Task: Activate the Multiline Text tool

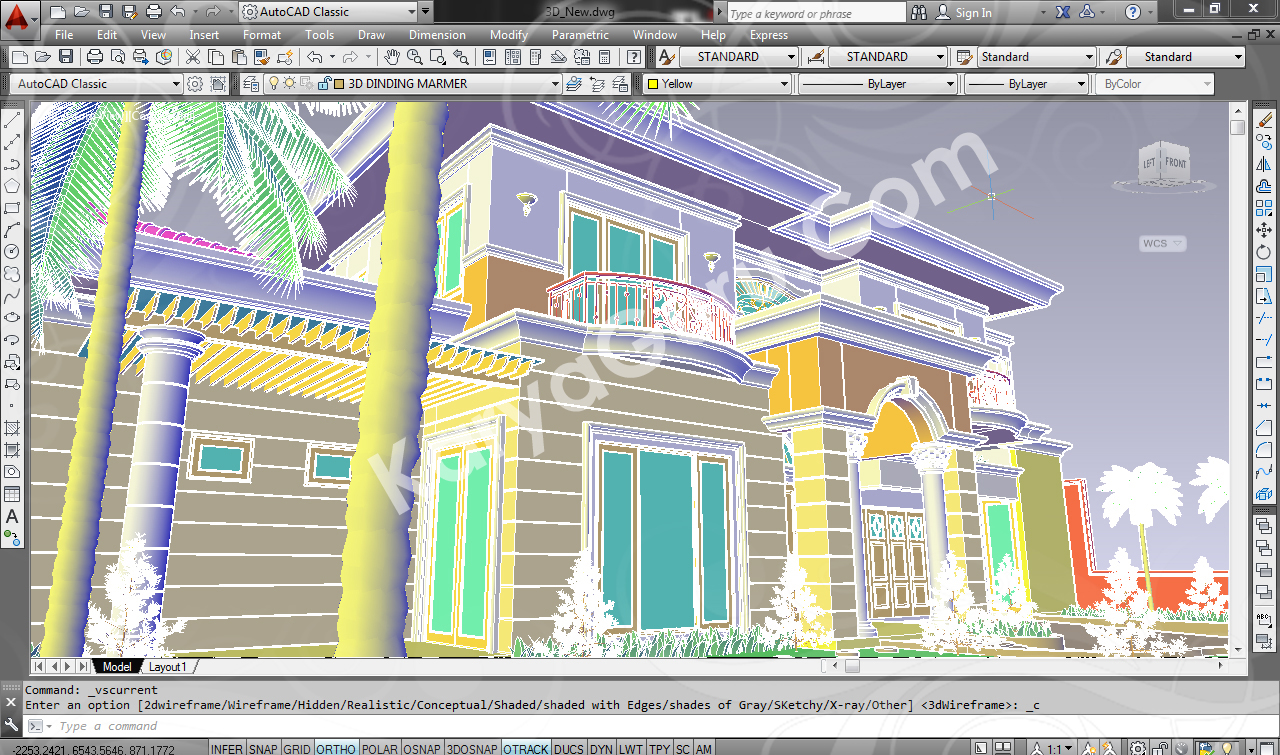Action: coord(13,516)
